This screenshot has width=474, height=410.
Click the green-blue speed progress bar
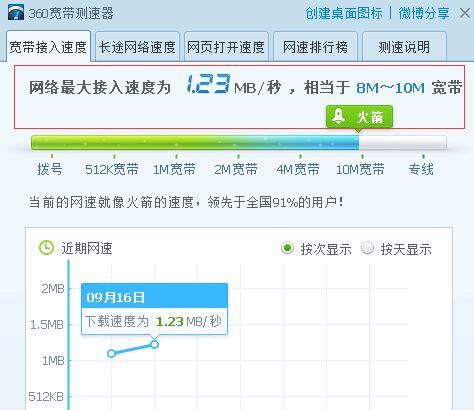[239, 142]
